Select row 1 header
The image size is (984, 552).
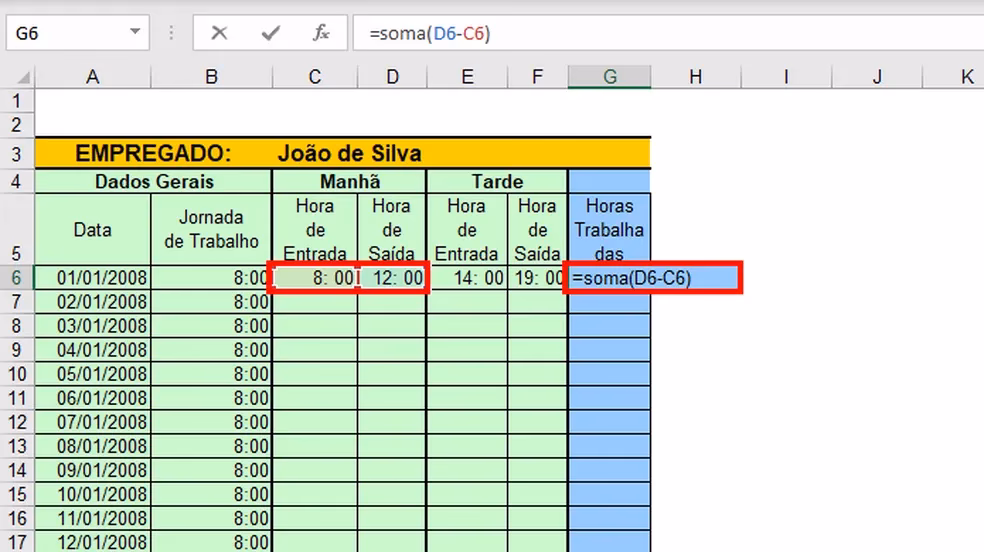pos(17,101)
